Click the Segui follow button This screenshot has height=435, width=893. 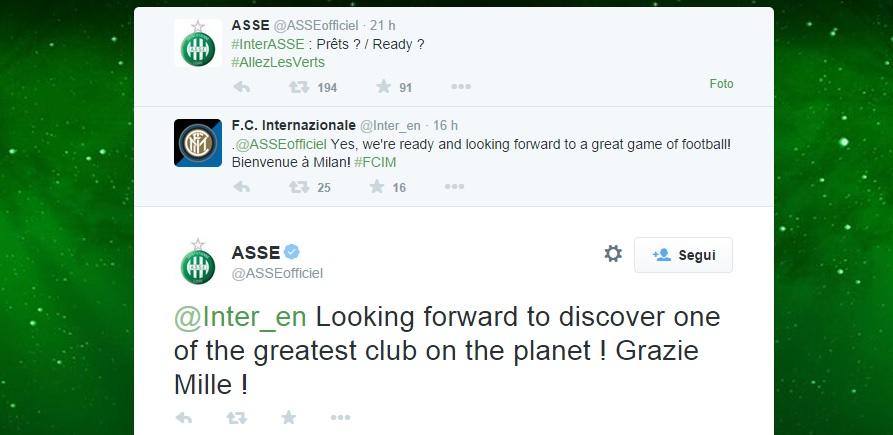(683, 255)
